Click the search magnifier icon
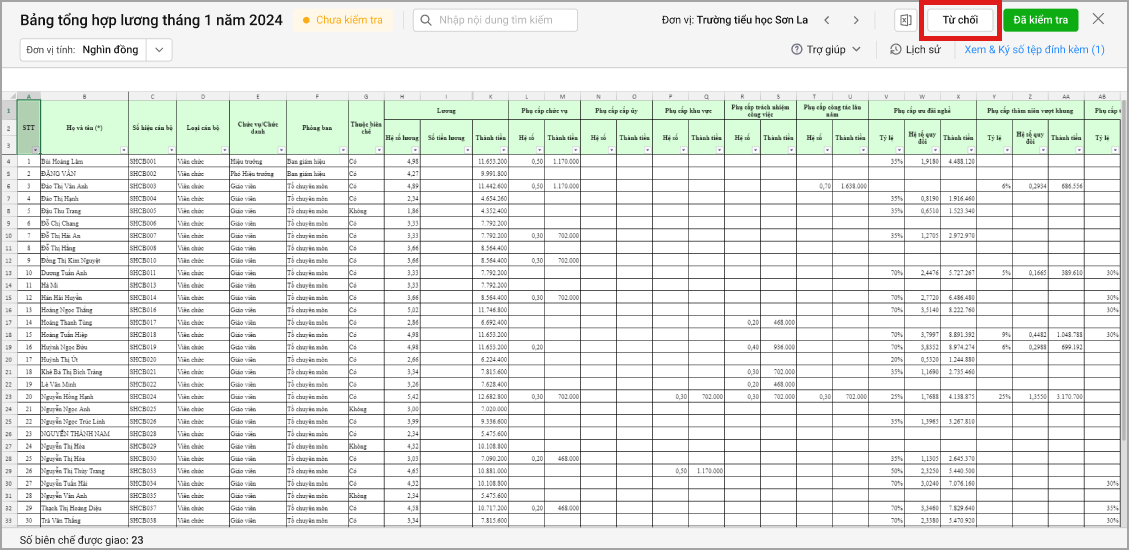 click(427, 20)
